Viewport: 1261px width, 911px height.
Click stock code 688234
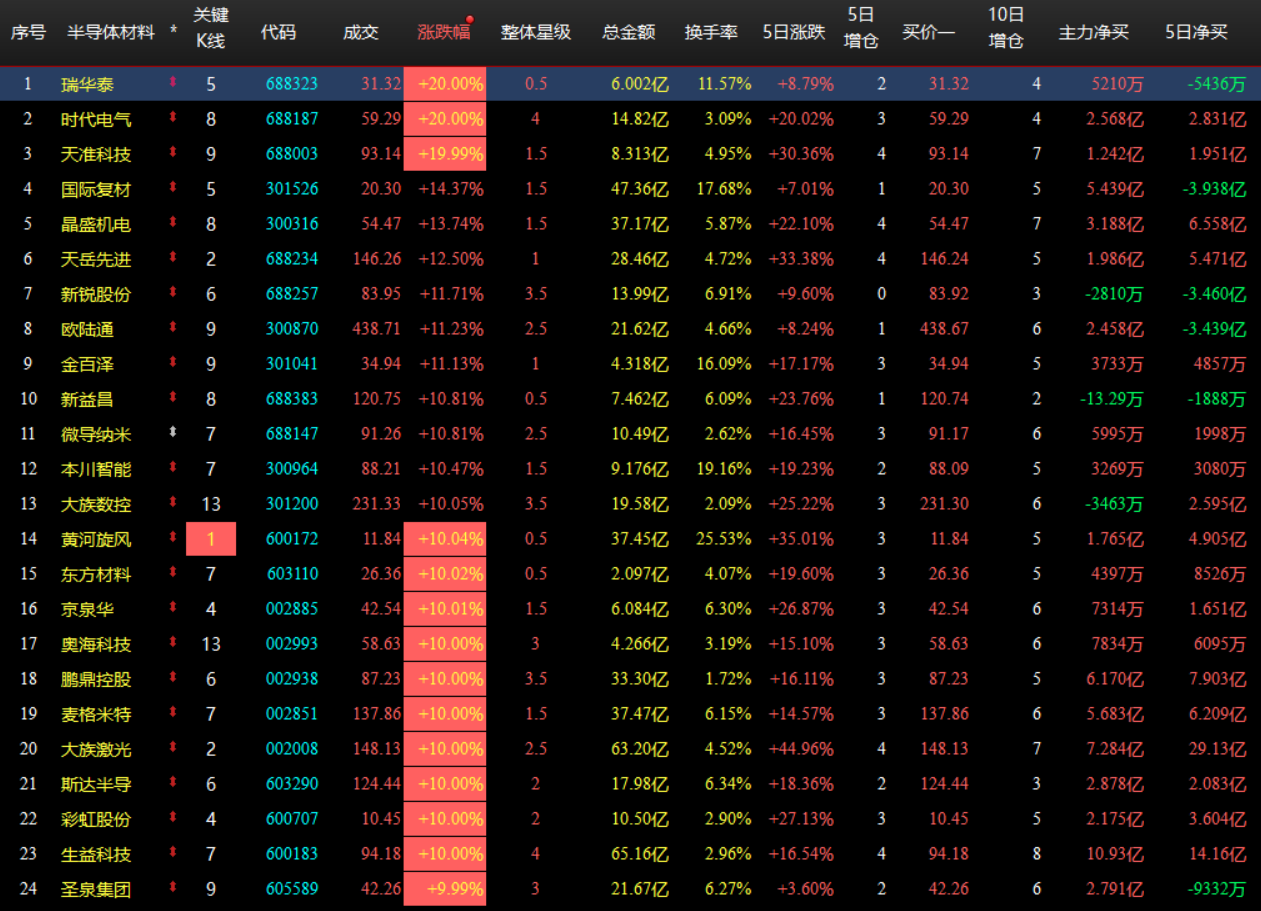pos(292,259)
